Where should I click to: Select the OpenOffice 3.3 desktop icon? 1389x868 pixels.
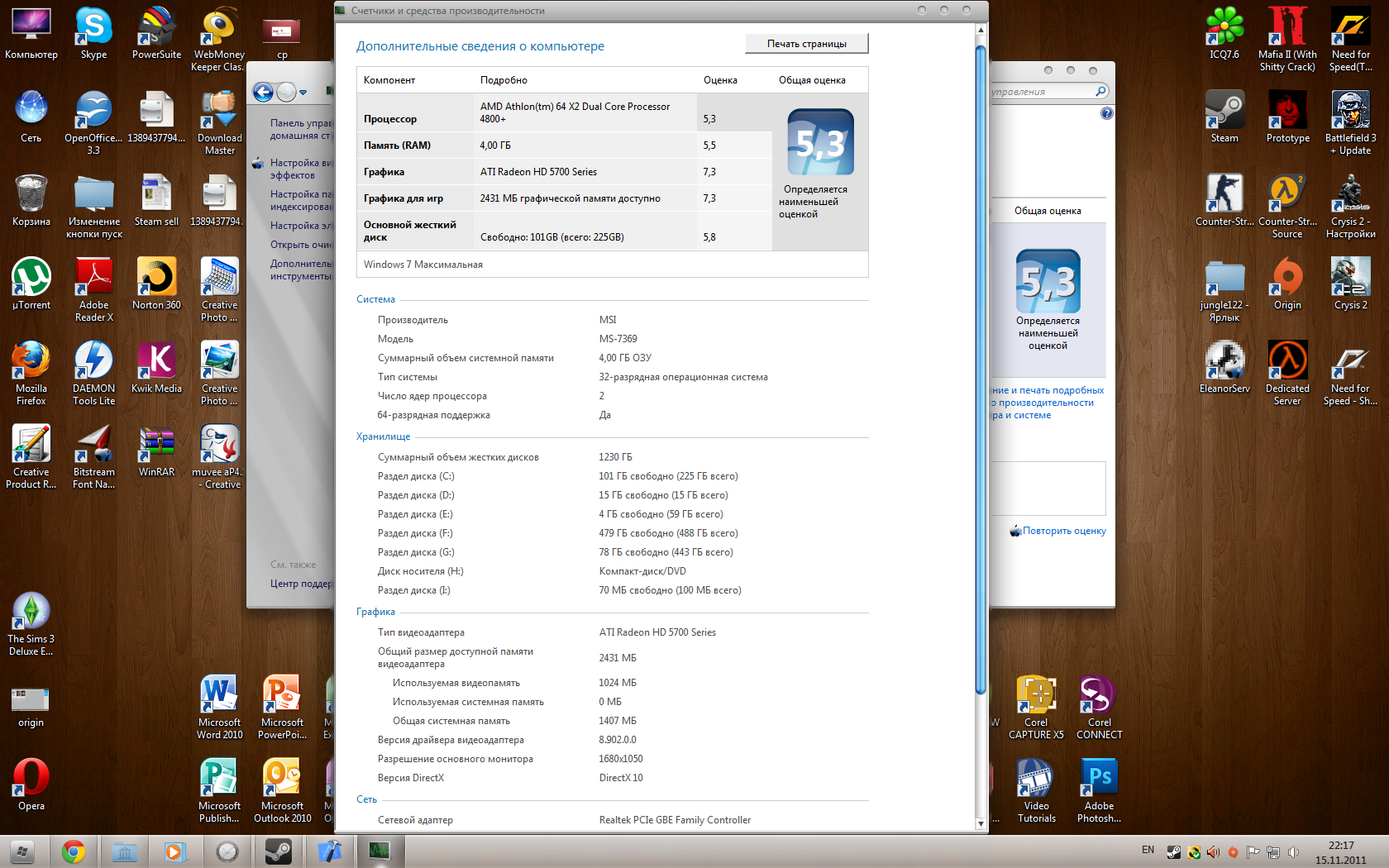[x=93, y=123]
